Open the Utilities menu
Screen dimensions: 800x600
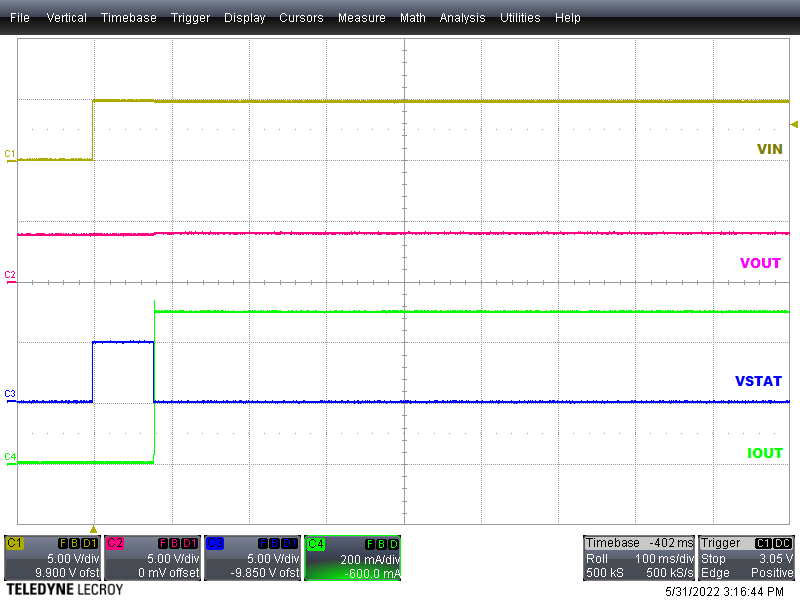pos(520,17)
